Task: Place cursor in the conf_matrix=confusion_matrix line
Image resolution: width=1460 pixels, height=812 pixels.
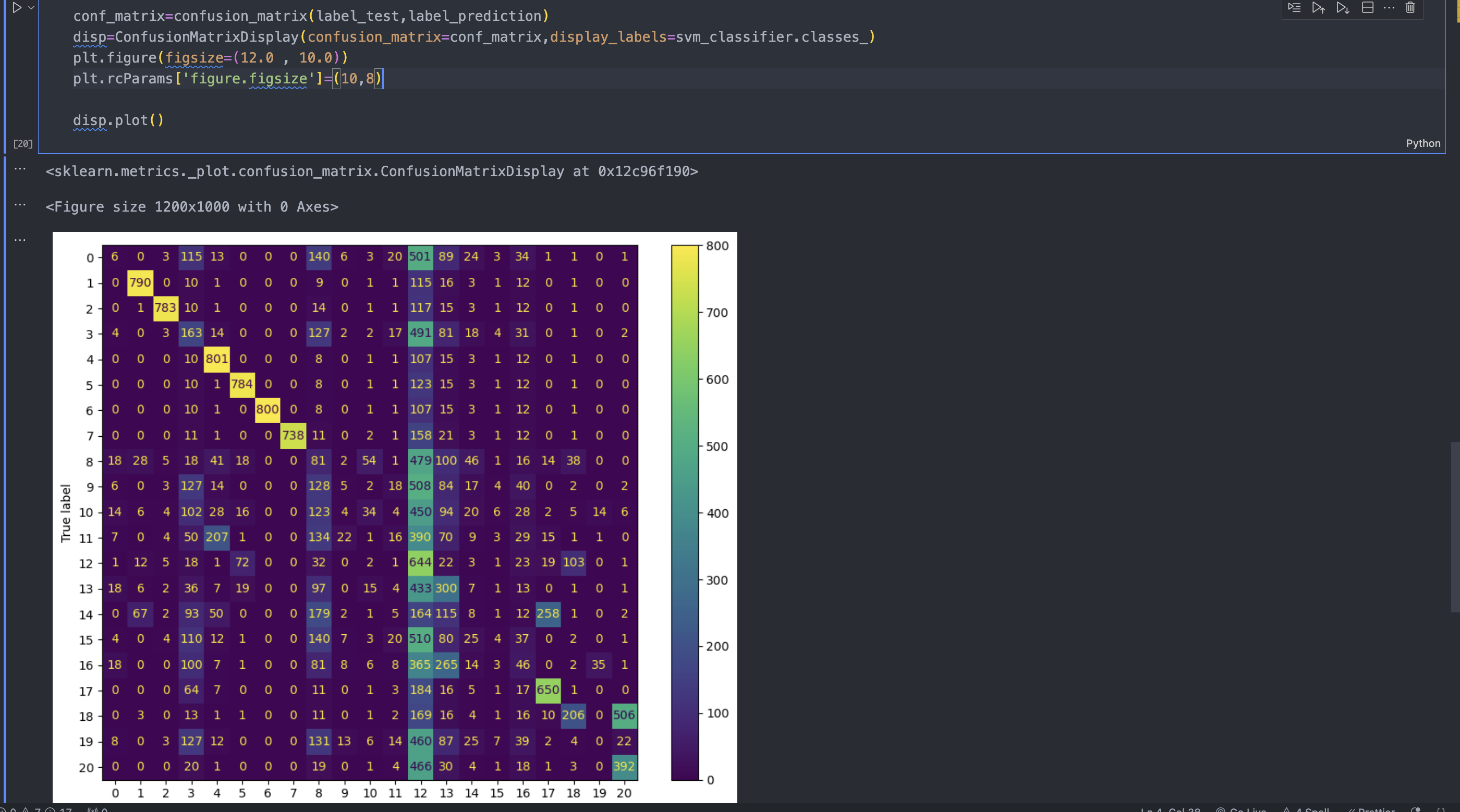Action: point(311,16)
